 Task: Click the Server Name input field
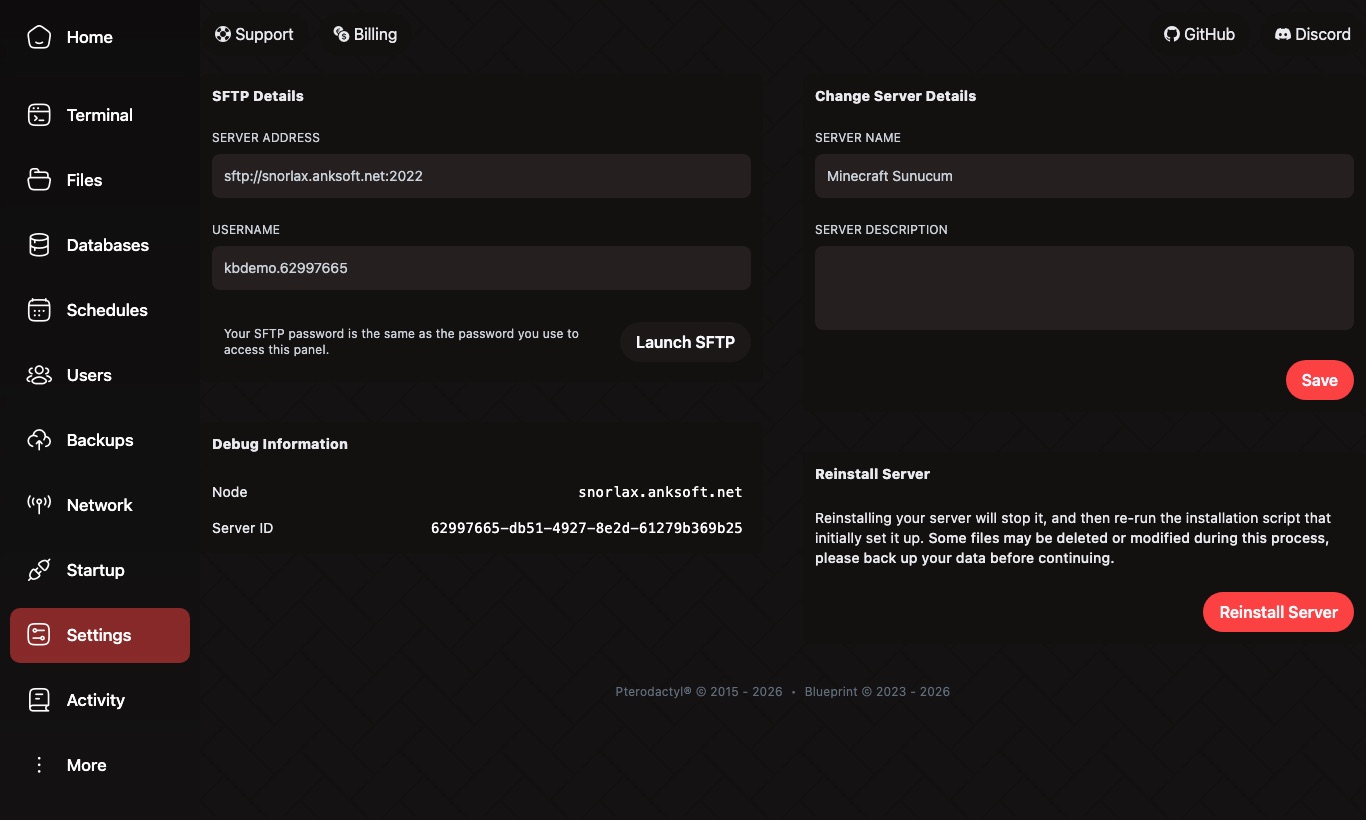(1084, 176)
